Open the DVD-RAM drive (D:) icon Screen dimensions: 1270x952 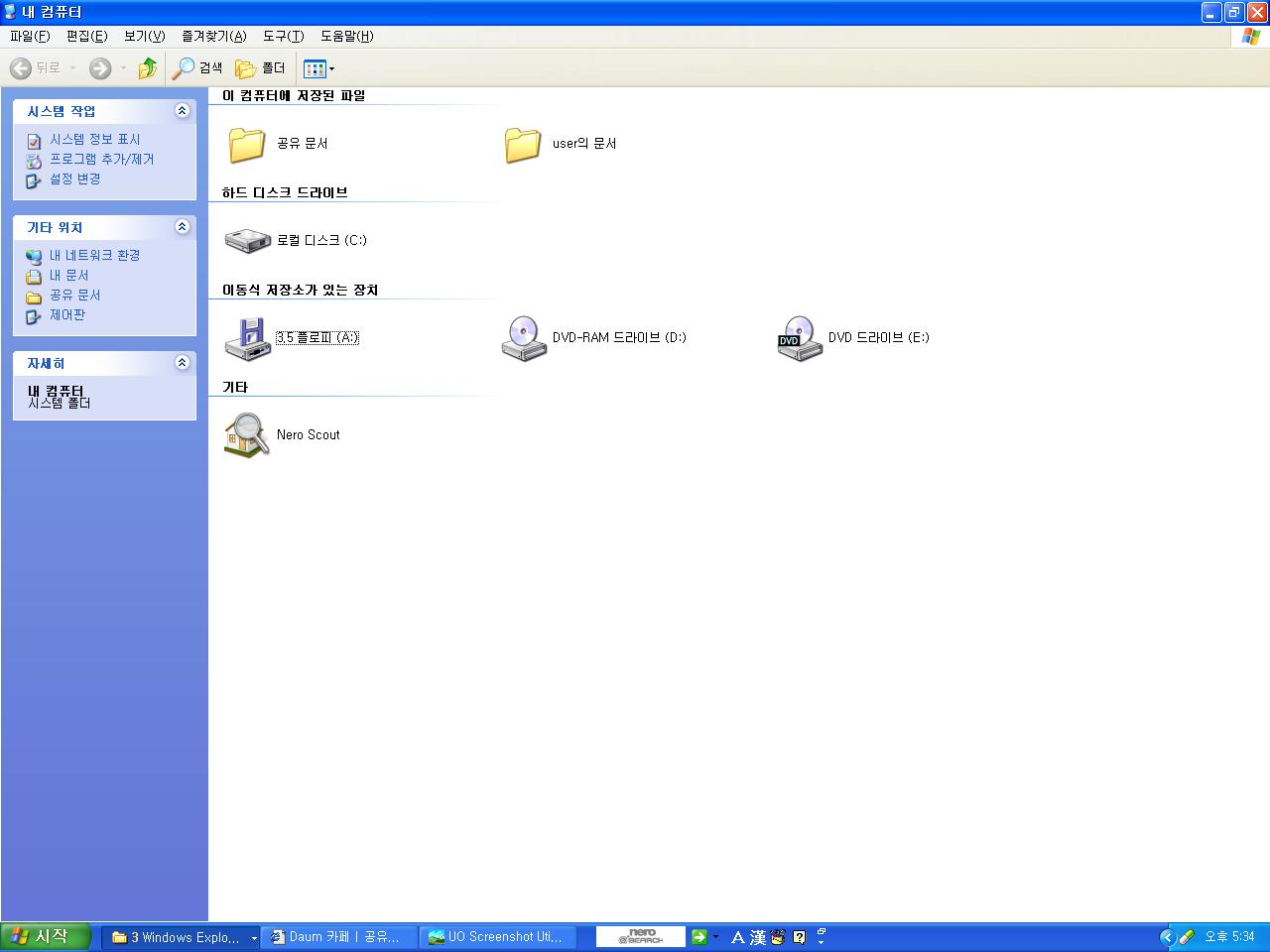coord(524,338)
